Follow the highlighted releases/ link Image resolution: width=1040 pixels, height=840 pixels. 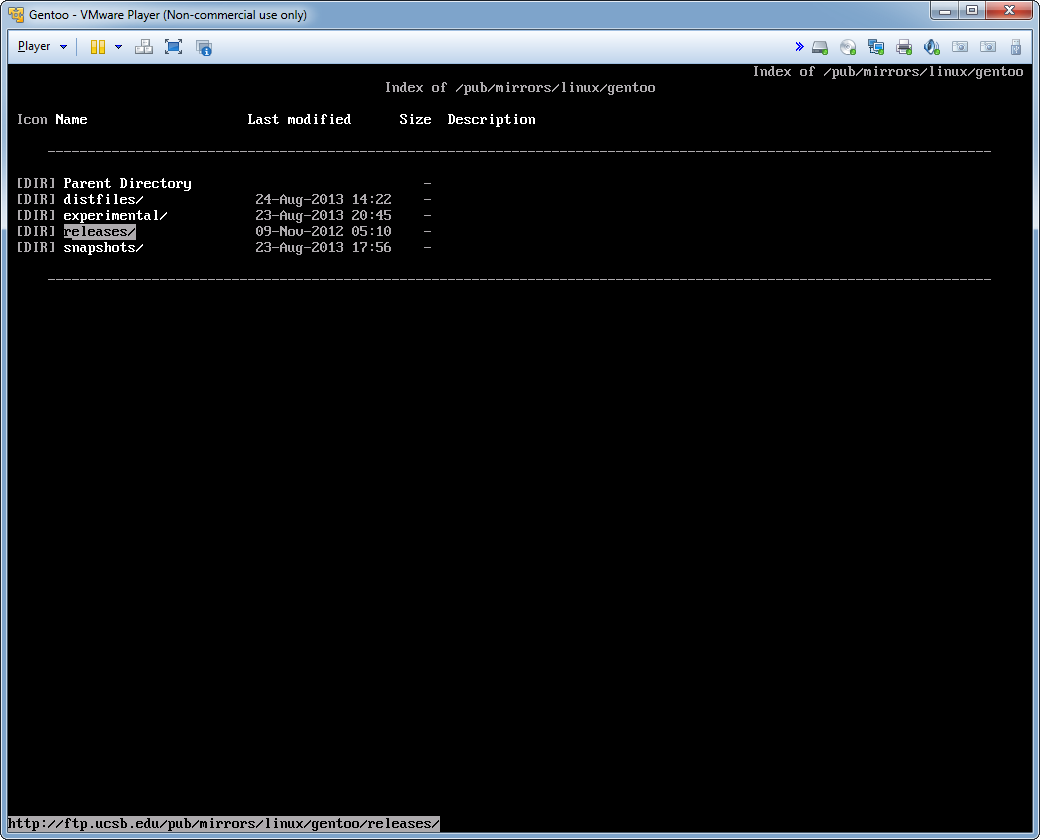tap(99, 231)
